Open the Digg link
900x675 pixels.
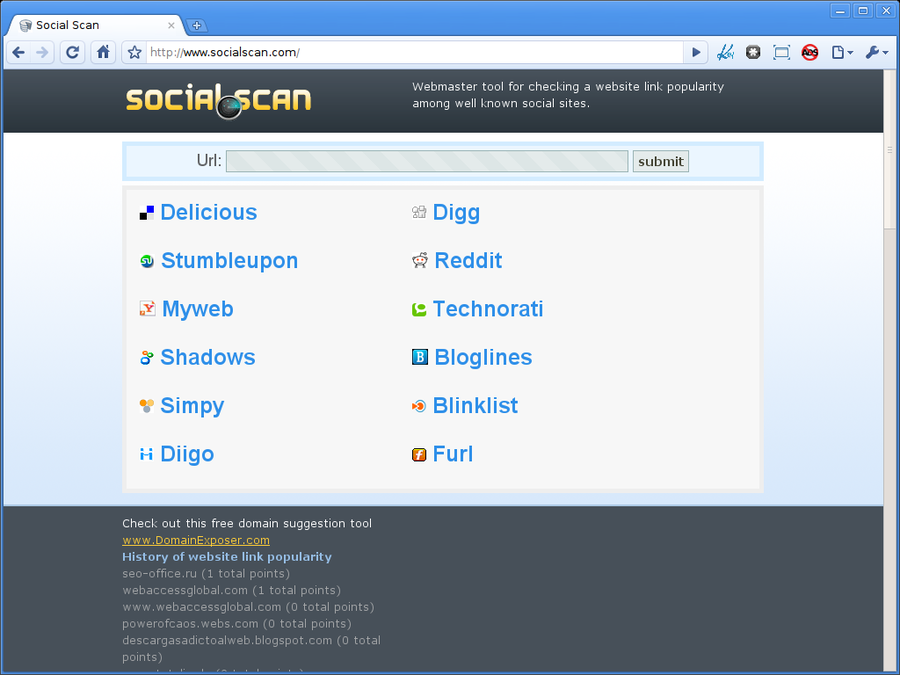coord(456,213)
